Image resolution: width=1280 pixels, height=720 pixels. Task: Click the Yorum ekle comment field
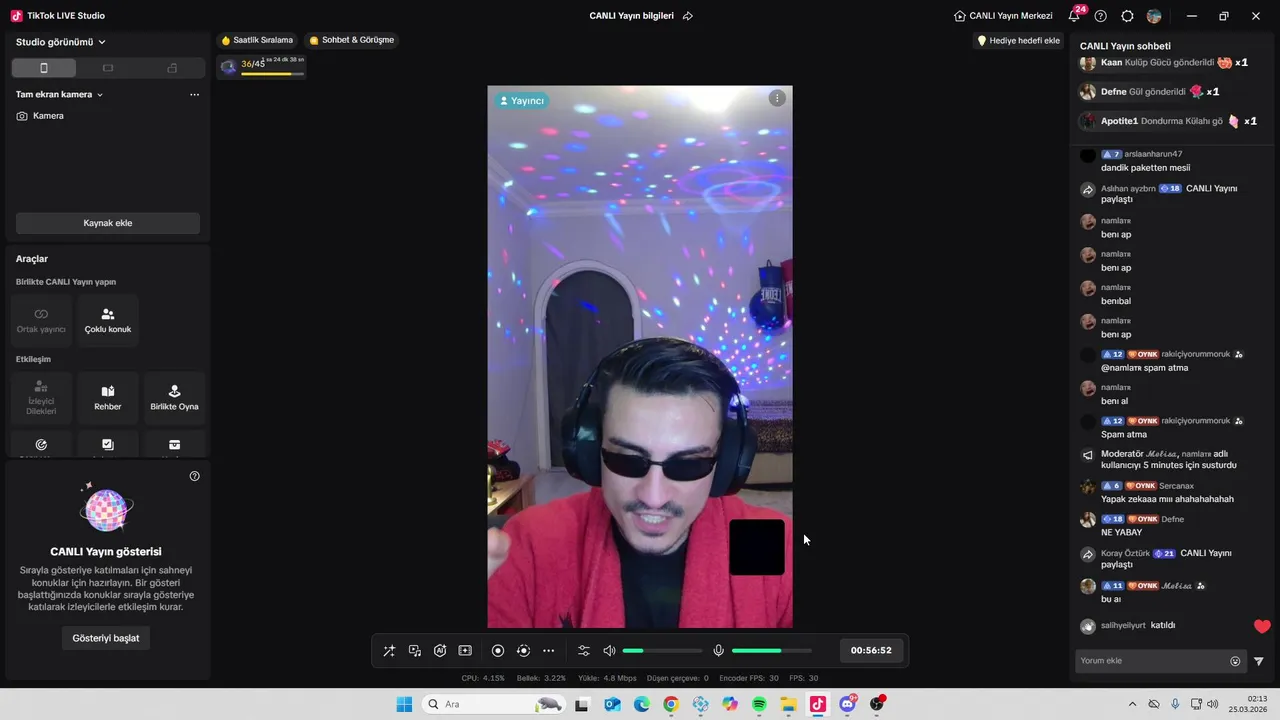pyautogui.click(x=1152, y=661)
